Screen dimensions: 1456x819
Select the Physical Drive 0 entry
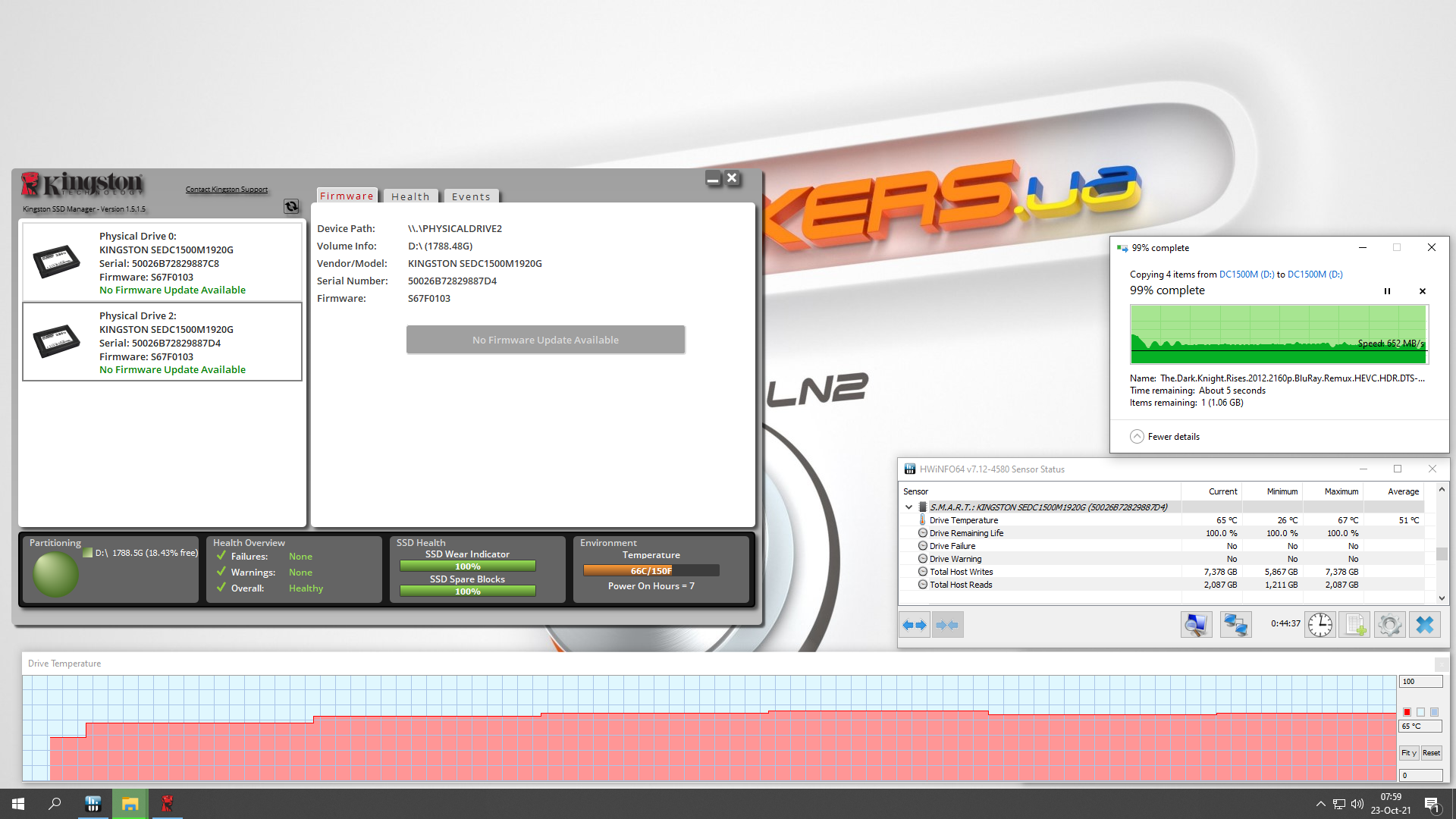click(162, 262)
